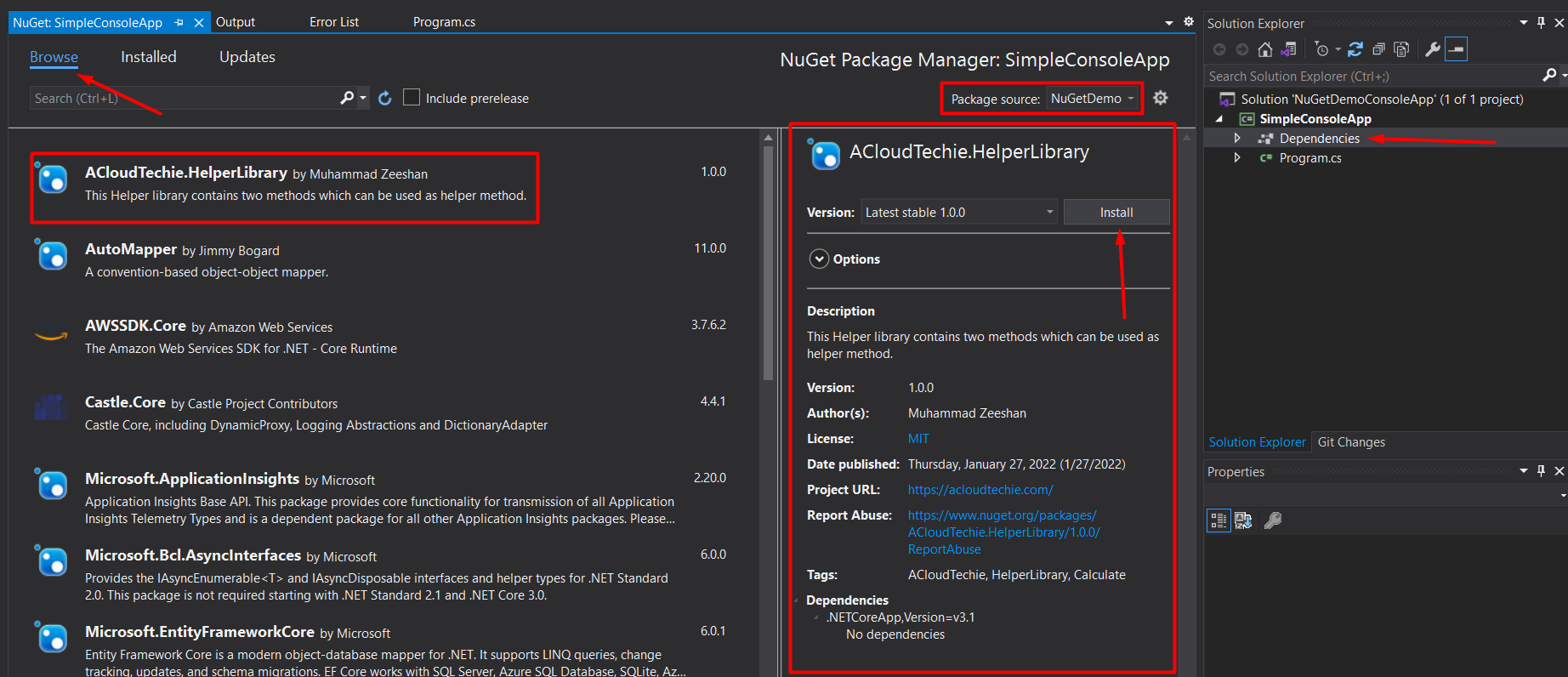Screen dimensions: 1568x677
Task: Collapse the Dependencies section in package details
Action: [x=797, y=600]
